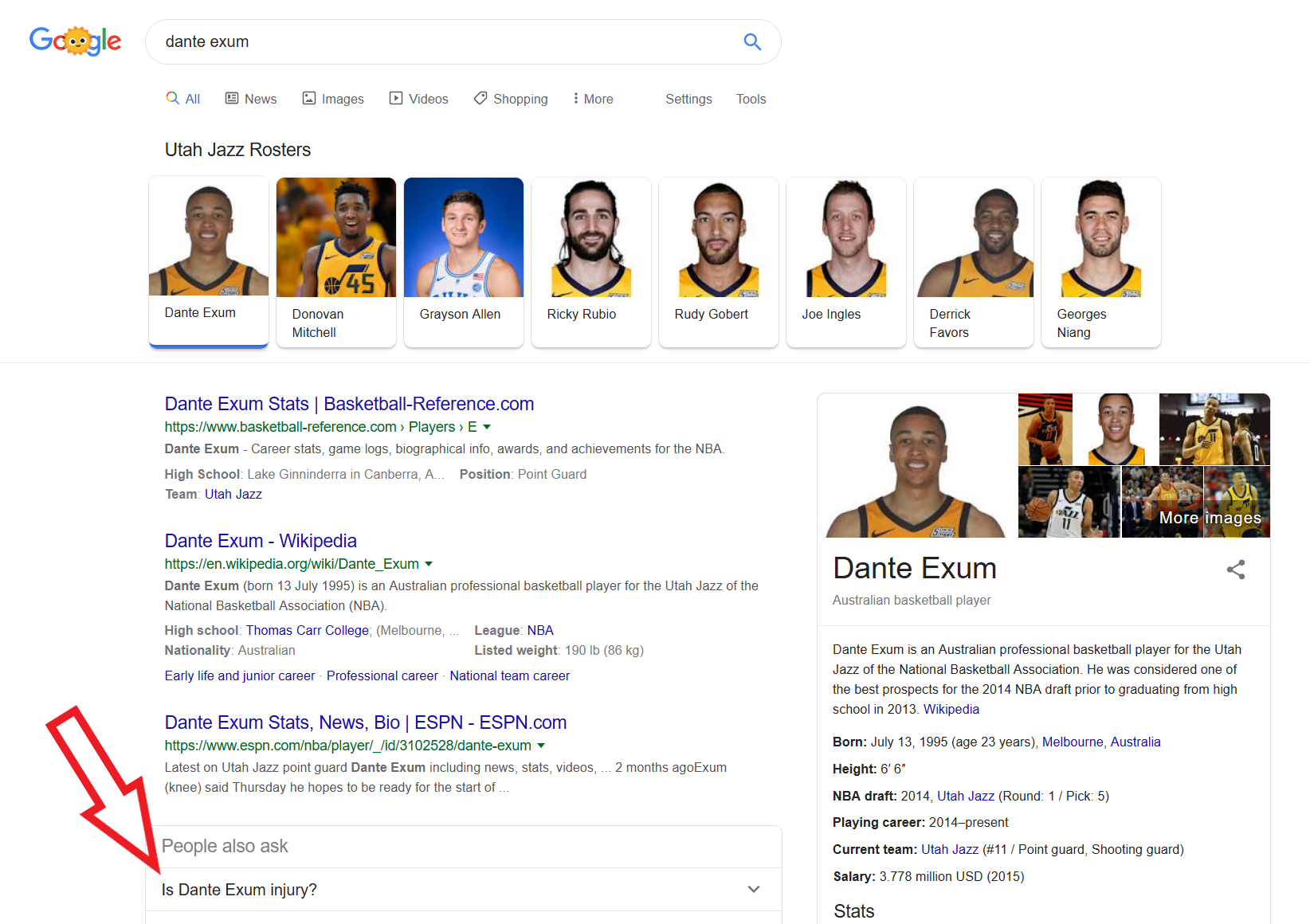Screen dimensions: 1310x924
Task: Open the More search options menu
Action: [594, 99]
